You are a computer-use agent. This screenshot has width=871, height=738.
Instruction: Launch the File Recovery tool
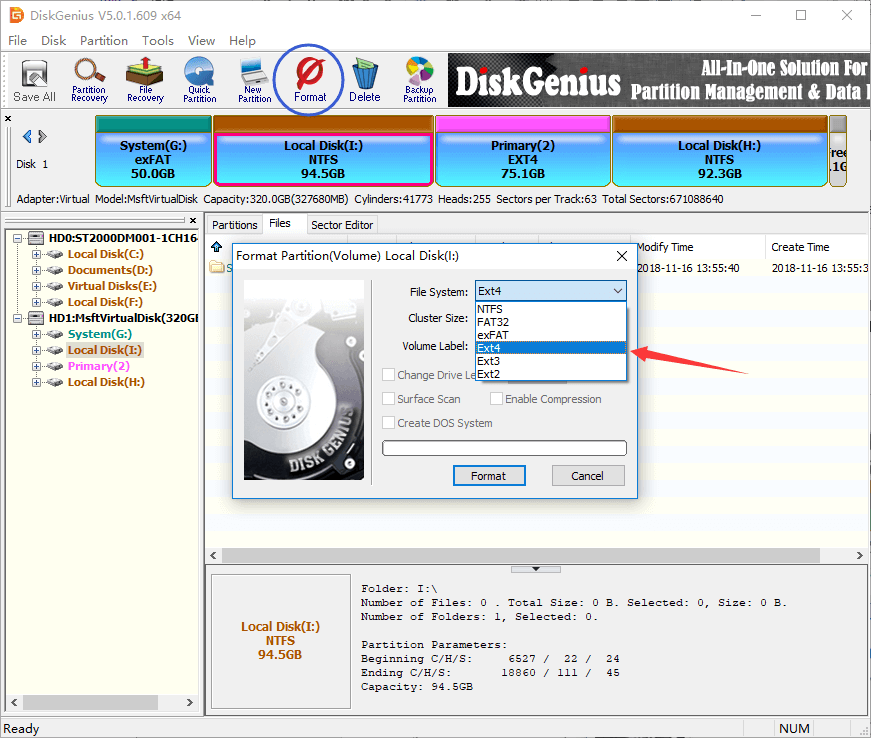[145, 80]
